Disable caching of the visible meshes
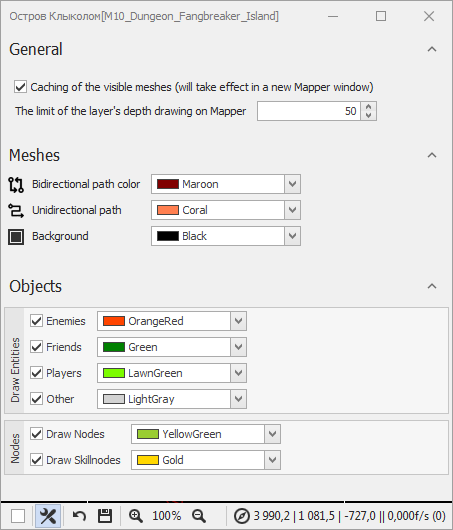The height and width of the screenshot is (530, 453). coord(20,87)
